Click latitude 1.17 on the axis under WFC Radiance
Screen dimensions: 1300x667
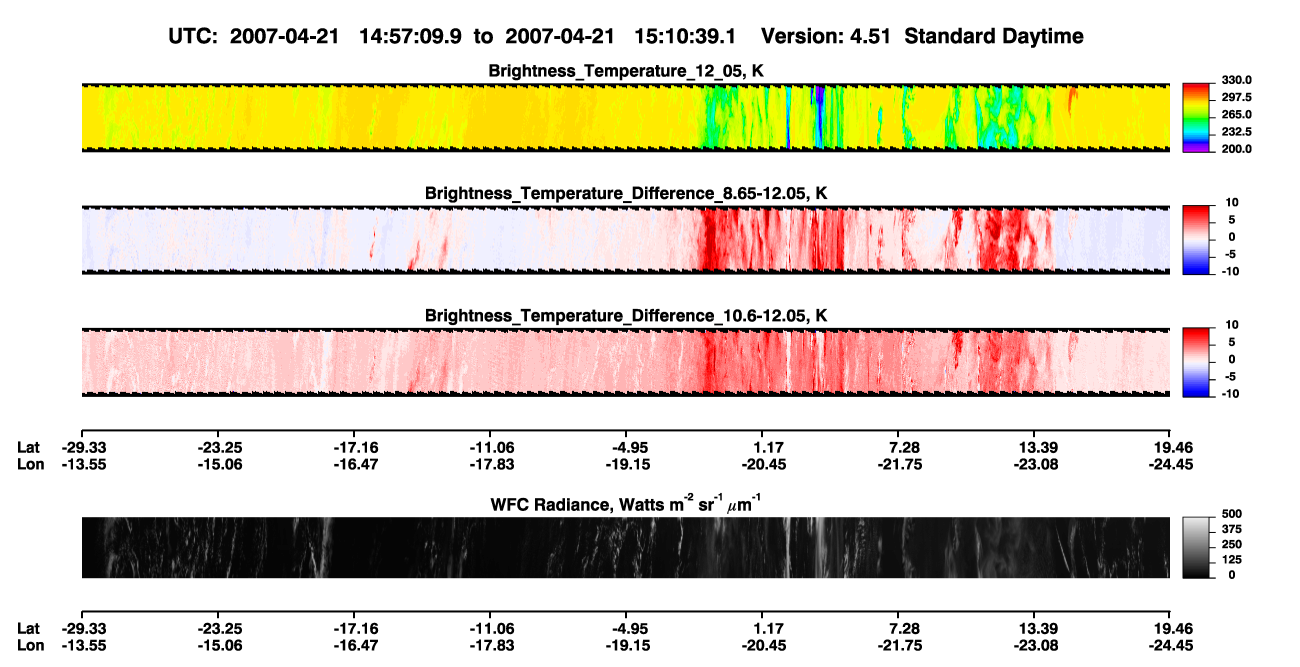point(766,628)
